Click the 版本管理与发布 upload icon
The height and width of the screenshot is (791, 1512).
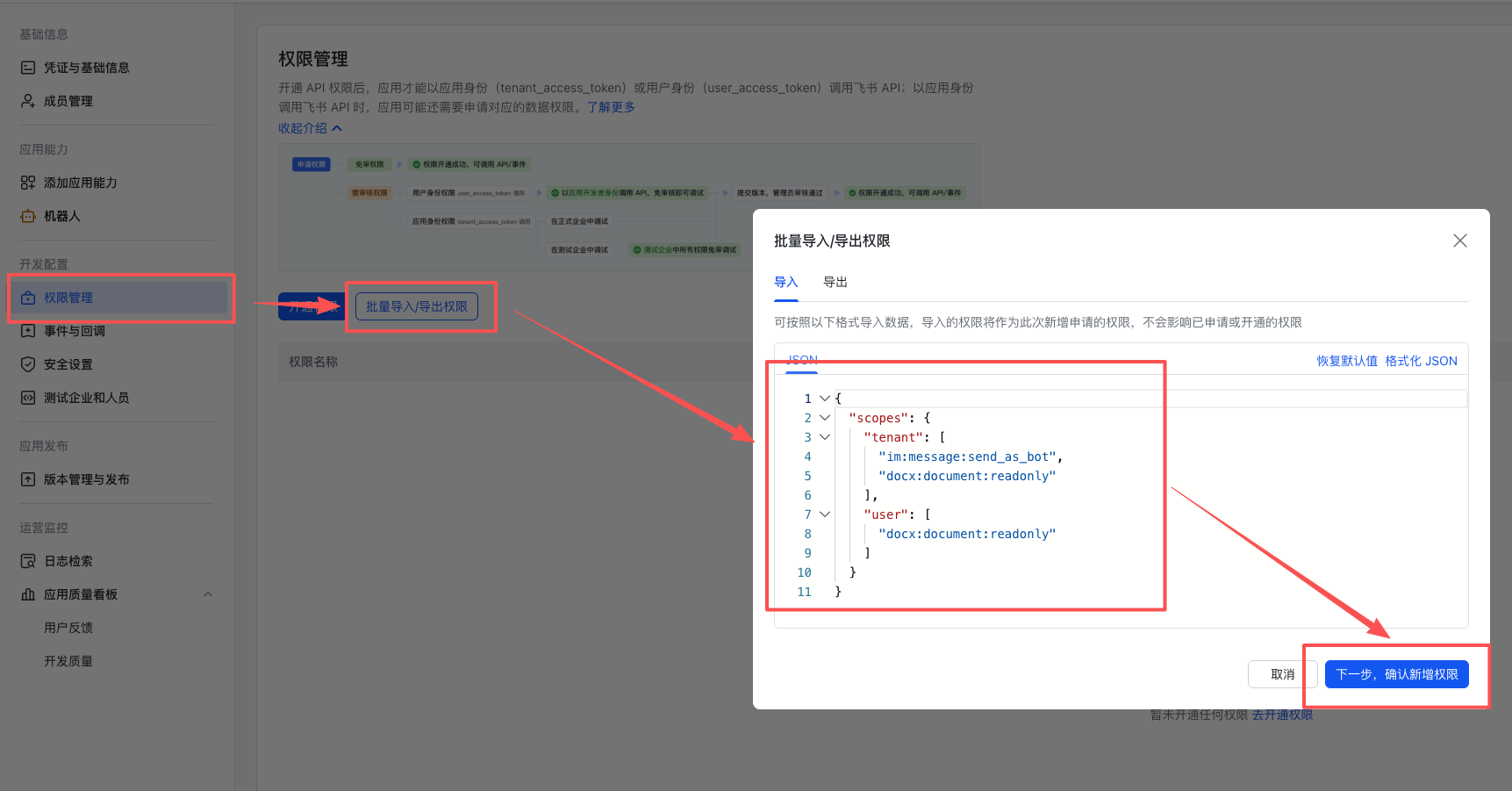(x=28, y=479)
